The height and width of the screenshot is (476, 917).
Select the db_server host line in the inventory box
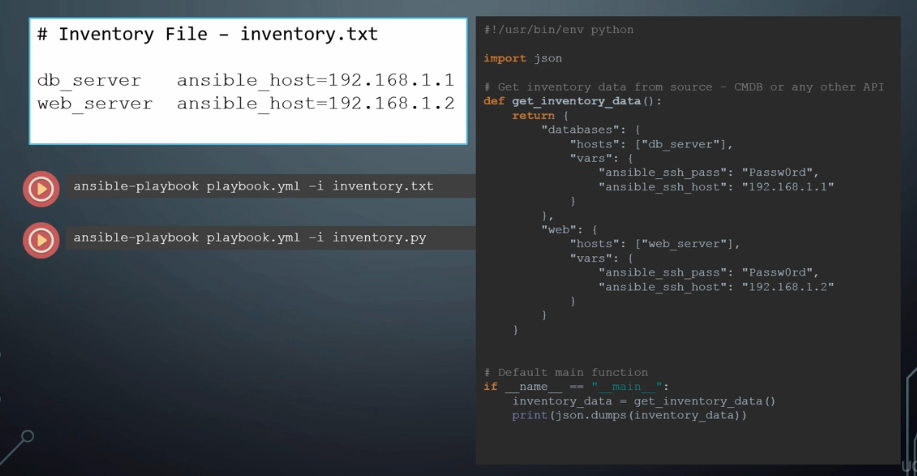tap(246, 80)
